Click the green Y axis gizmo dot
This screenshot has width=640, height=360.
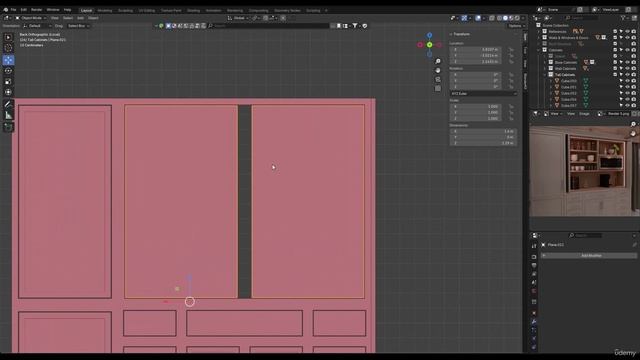pyautogui.click(x=429, y=44)
